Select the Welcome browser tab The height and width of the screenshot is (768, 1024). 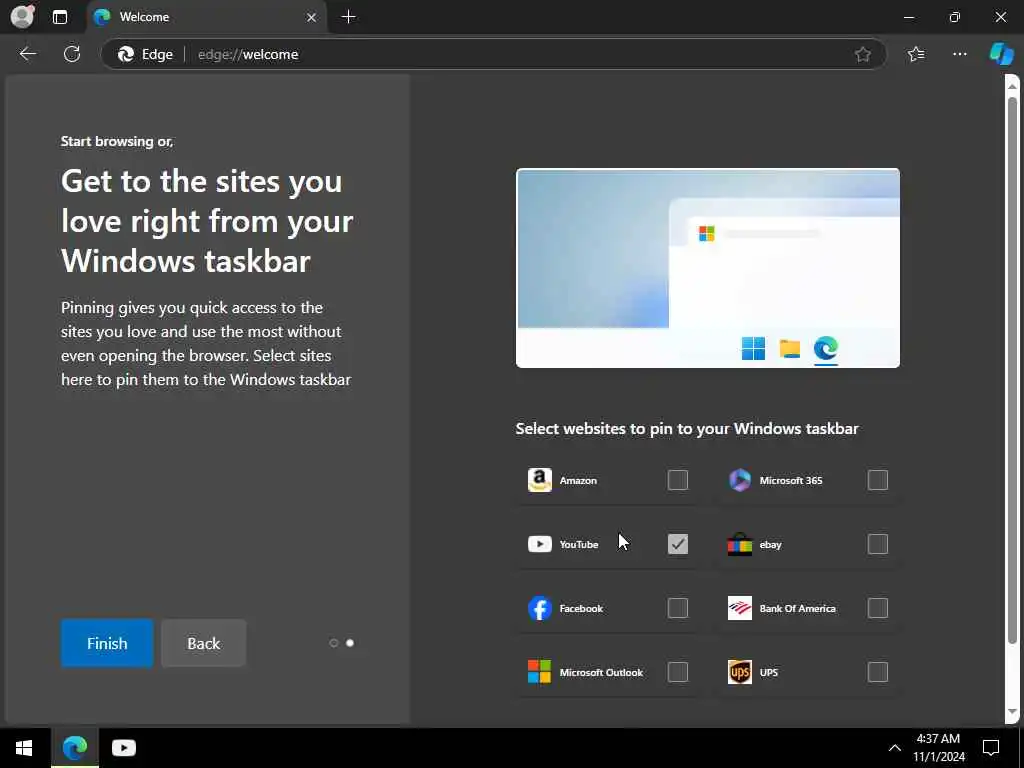[206, 17]
